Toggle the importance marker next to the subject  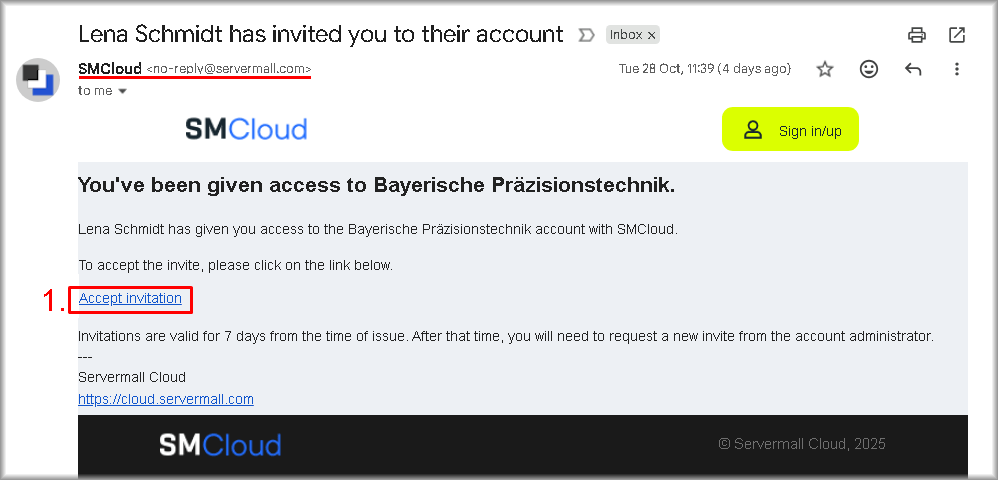point(587,35)
